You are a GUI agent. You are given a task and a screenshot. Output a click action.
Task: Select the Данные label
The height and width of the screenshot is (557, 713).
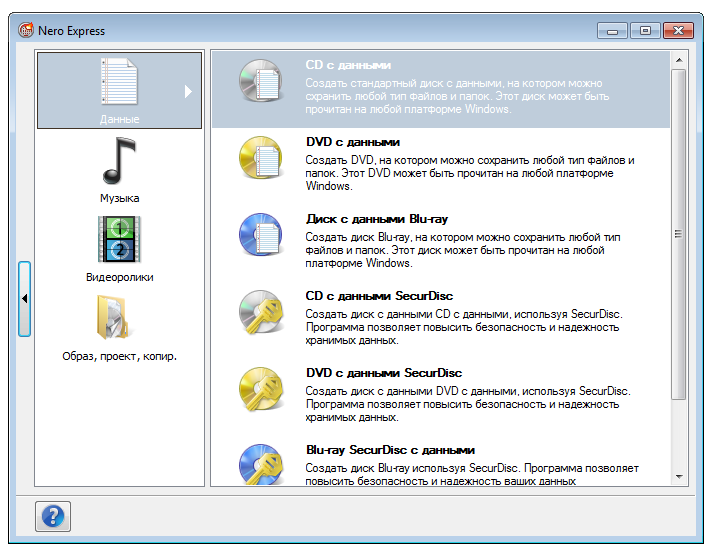(120, 119)
